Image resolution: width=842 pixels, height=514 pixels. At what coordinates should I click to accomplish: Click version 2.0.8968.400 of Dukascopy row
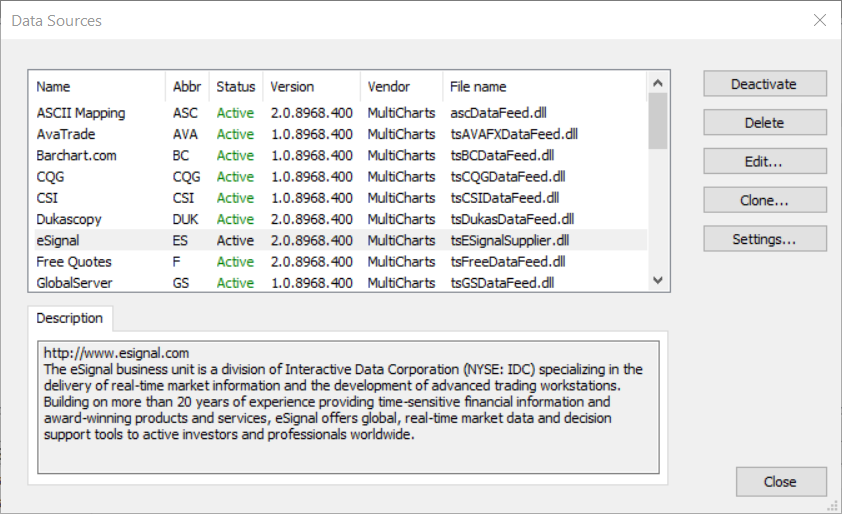pos(311,219)
